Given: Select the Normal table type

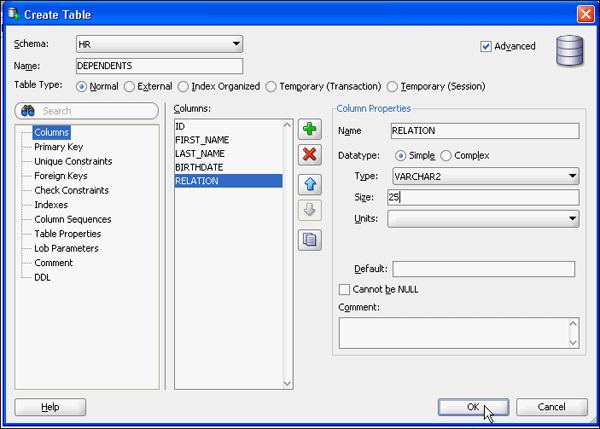Looking at the screenshot, I should coord(81,86).
